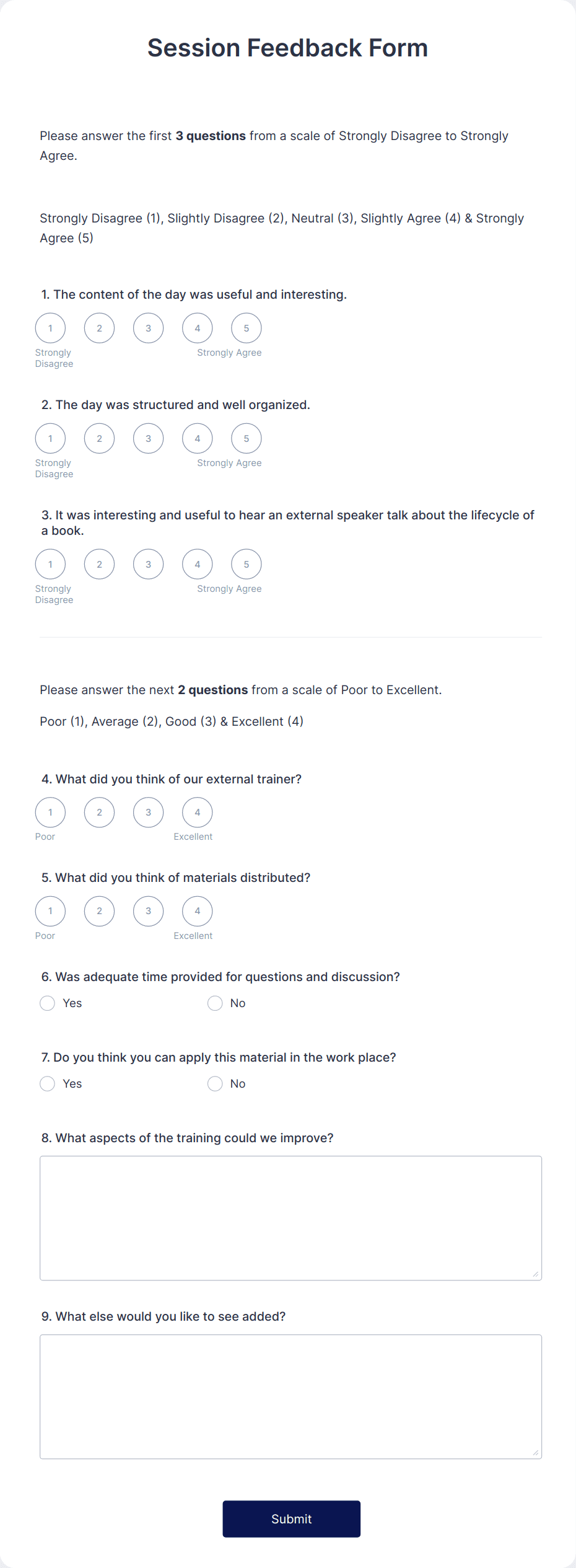Give the external trainer a Poor rating
The width and height of the screenshot is (576, 1568).
[50, 812]
